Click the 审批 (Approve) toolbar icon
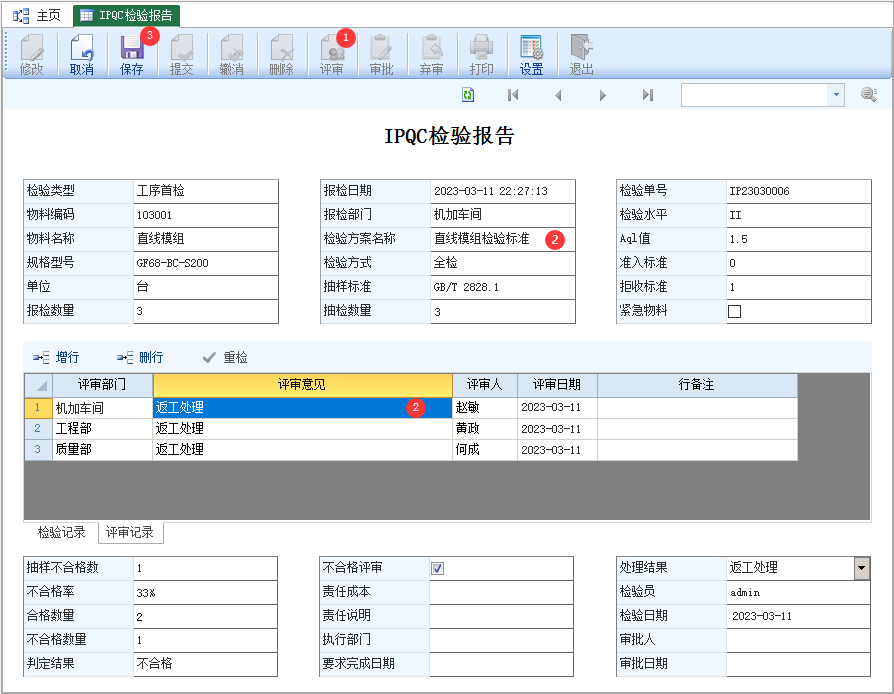The image size is (894, 694). tap(381, 55)
